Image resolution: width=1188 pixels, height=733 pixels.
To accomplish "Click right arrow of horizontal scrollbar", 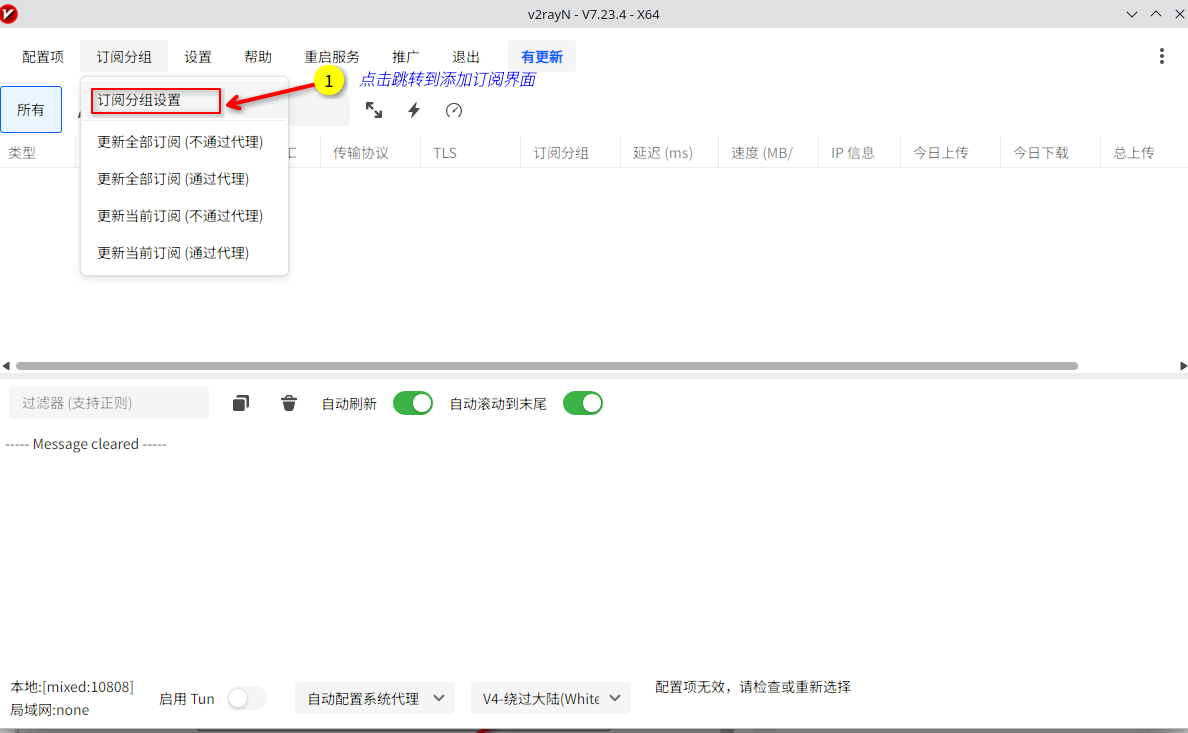I will [x=1183, y=366].
